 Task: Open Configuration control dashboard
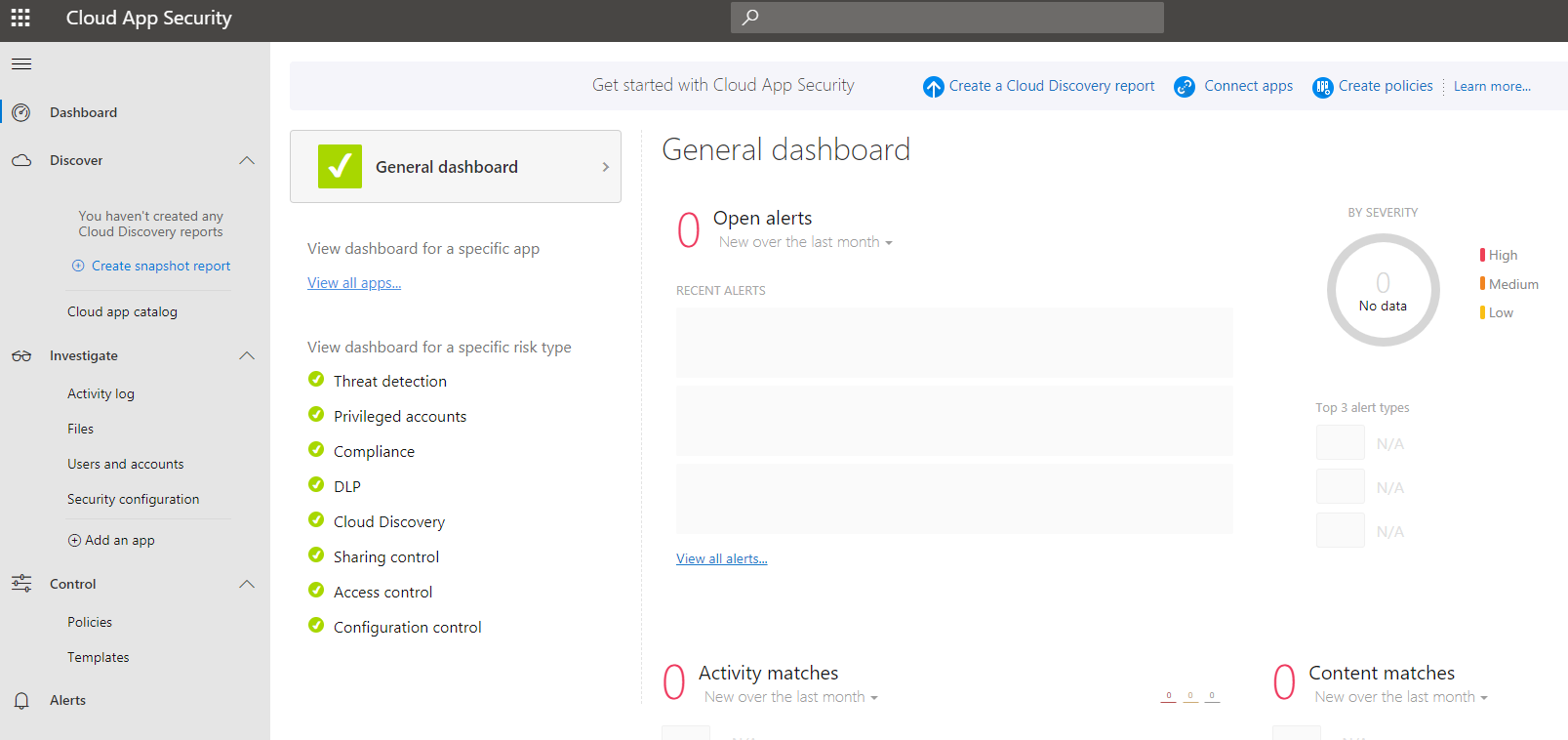(408, 628)
